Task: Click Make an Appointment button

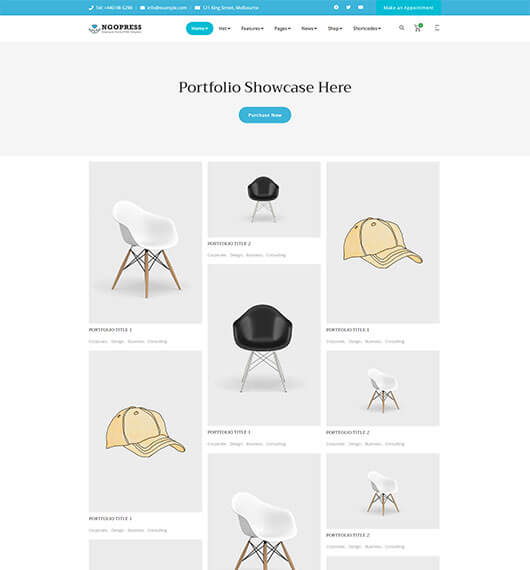Action: (409, 8)
